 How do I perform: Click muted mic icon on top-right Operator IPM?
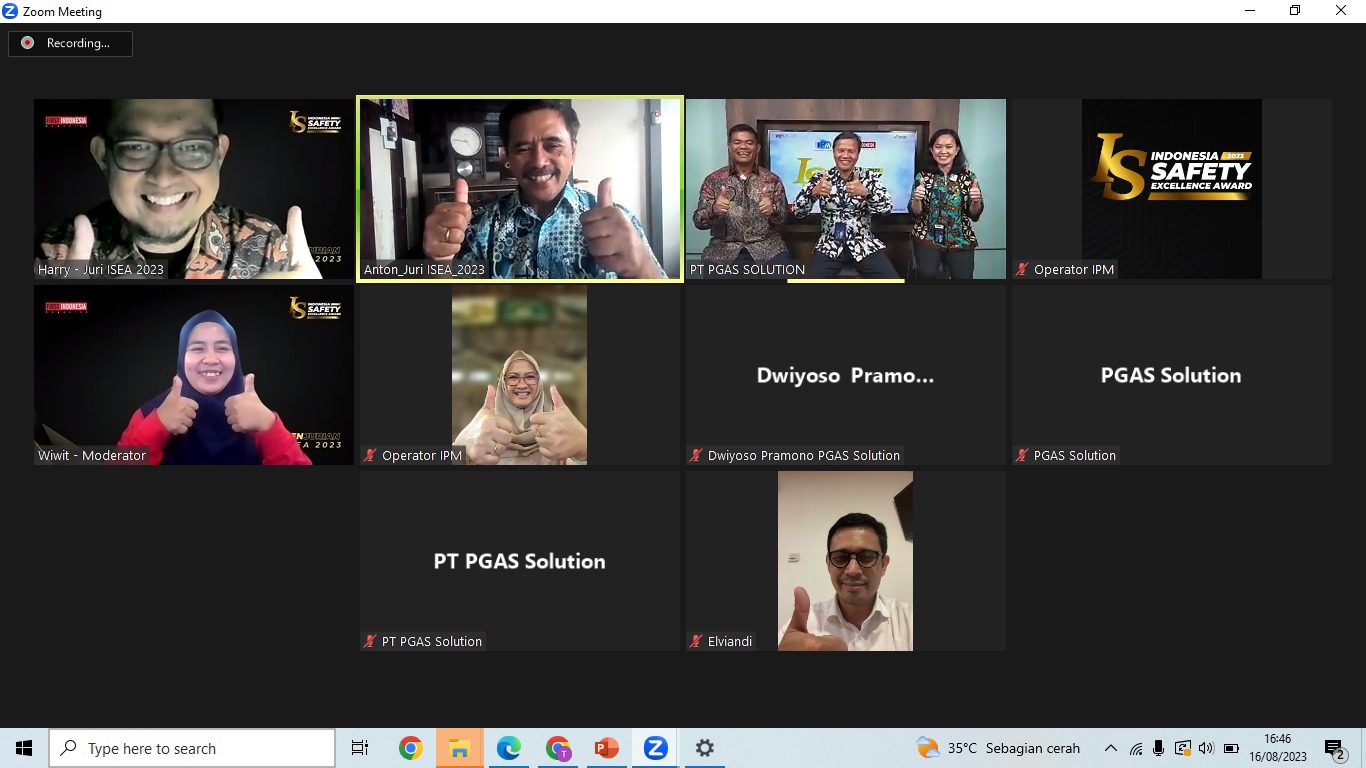pyautogui.click(x=1022, y=269)
